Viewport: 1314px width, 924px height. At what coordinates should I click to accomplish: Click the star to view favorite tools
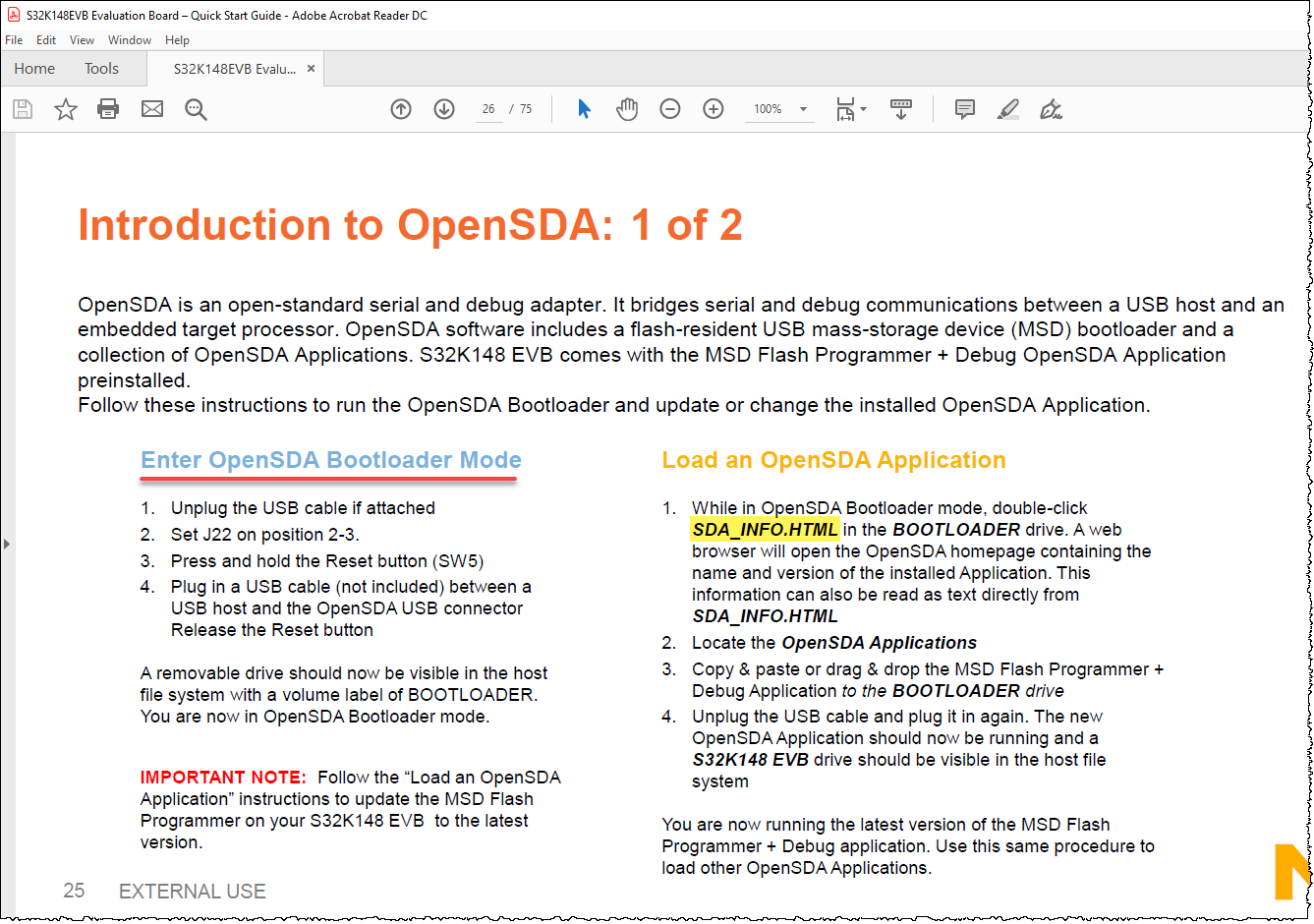click(65, 109)
